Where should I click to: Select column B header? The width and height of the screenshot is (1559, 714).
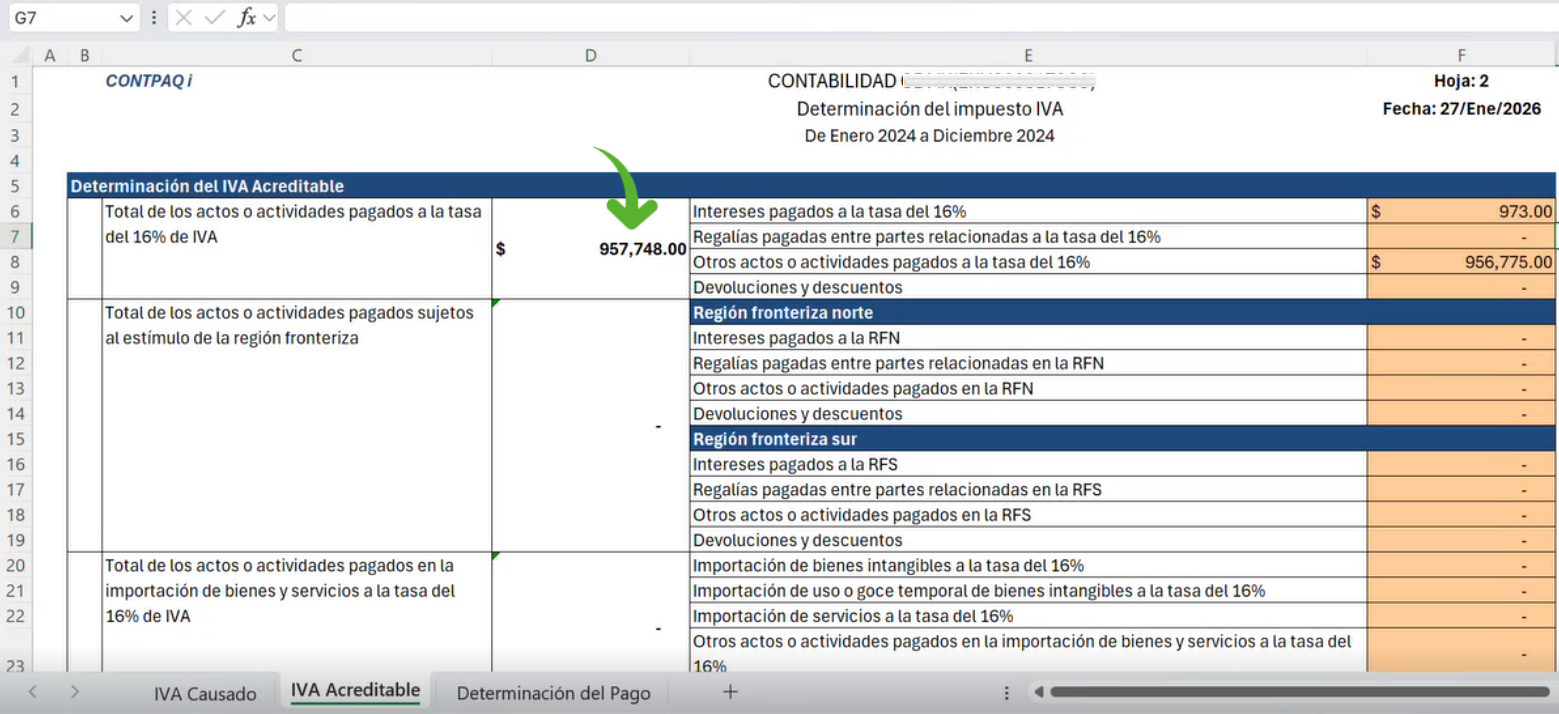point(84,56)
